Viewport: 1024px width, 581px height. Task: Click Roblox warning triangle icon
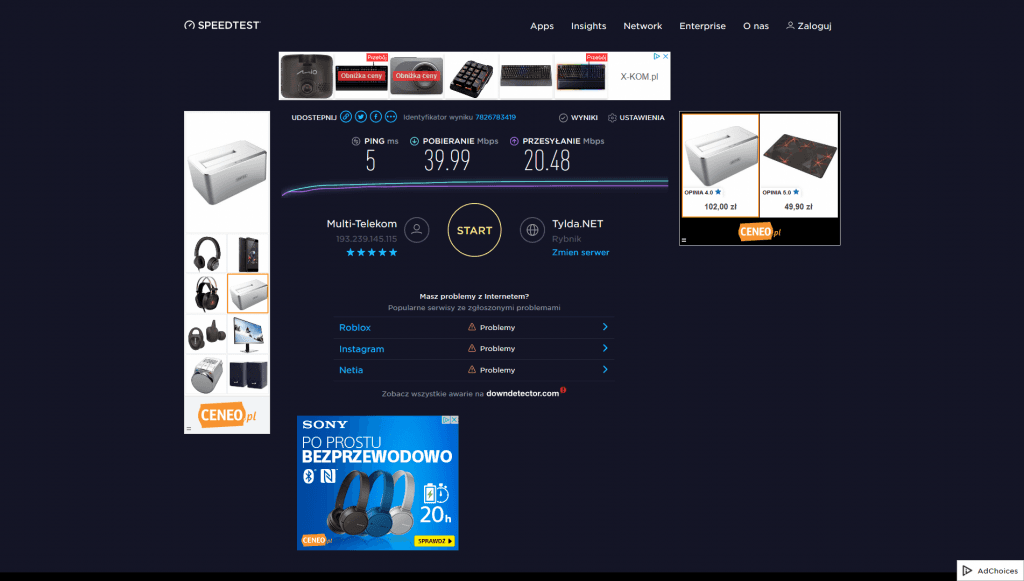point(472,327)
